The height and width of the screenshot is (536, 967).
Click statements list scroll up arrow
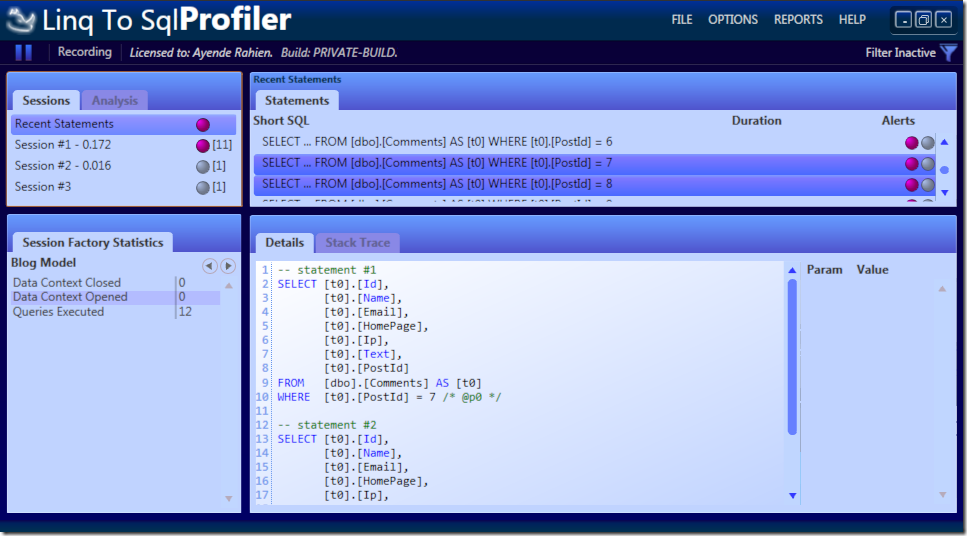tap(944, 142)
